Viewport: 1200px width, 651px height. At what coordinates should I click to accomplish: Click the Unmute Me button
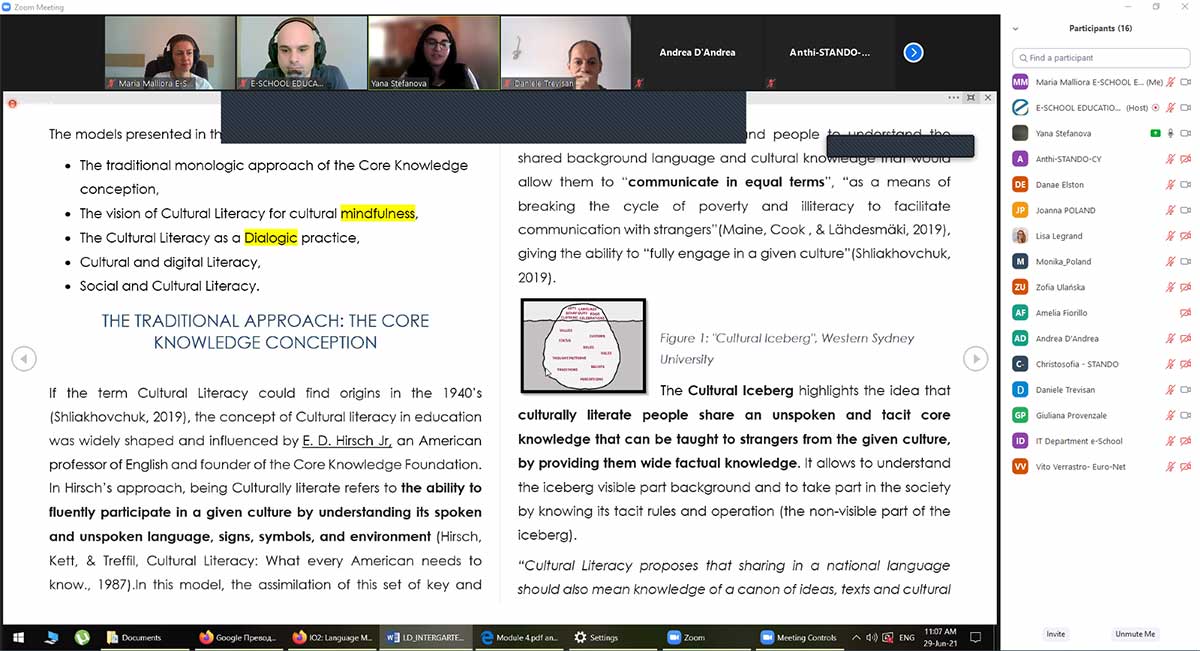(x=1135, y=634)
